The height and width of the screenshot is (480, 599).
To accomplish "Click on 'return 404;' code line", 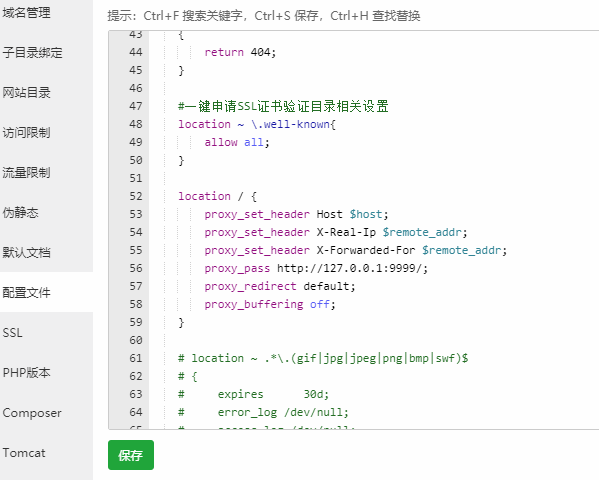I will click(x=240, y=52).
